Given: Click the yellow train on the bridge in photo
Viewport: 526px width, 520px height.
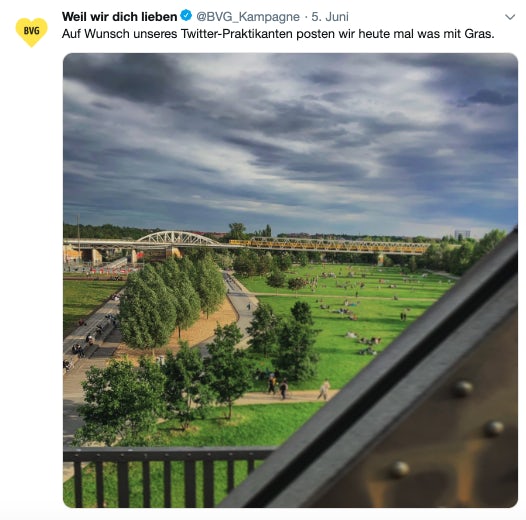Looking at the screenshot, I should point(329,246).
